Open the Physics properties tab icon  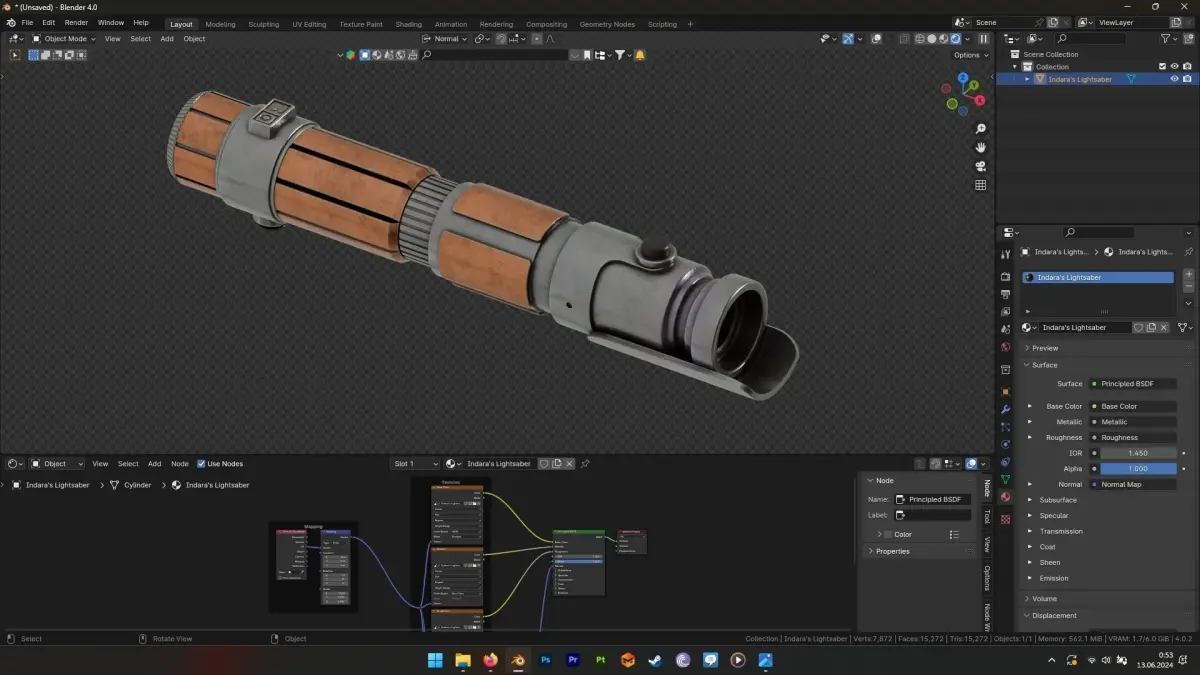point(1005,444)
